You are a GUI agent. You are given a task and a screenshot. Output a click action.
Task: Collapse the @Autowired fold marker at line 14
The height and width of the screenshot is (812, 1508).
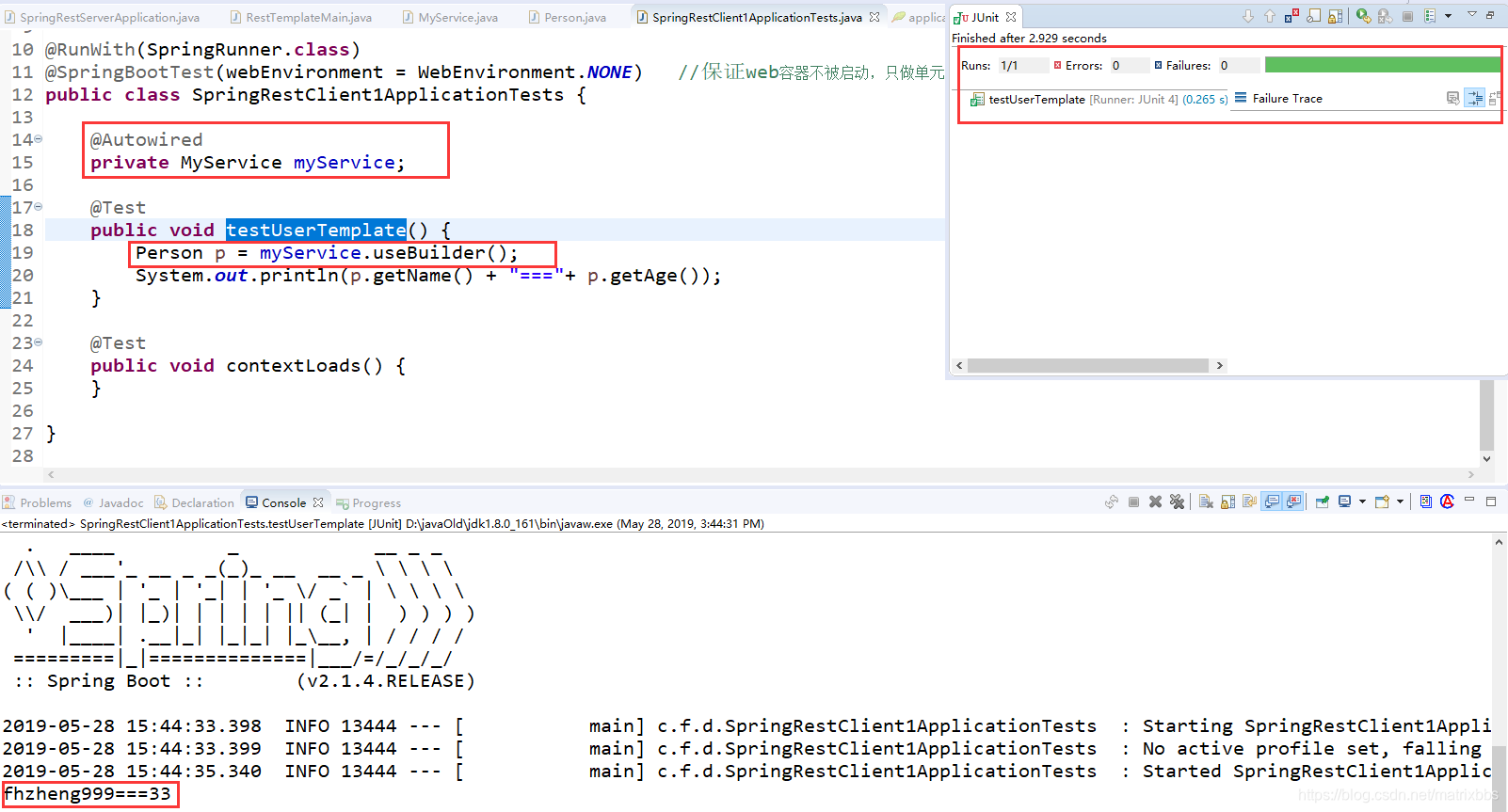point(38,139)
